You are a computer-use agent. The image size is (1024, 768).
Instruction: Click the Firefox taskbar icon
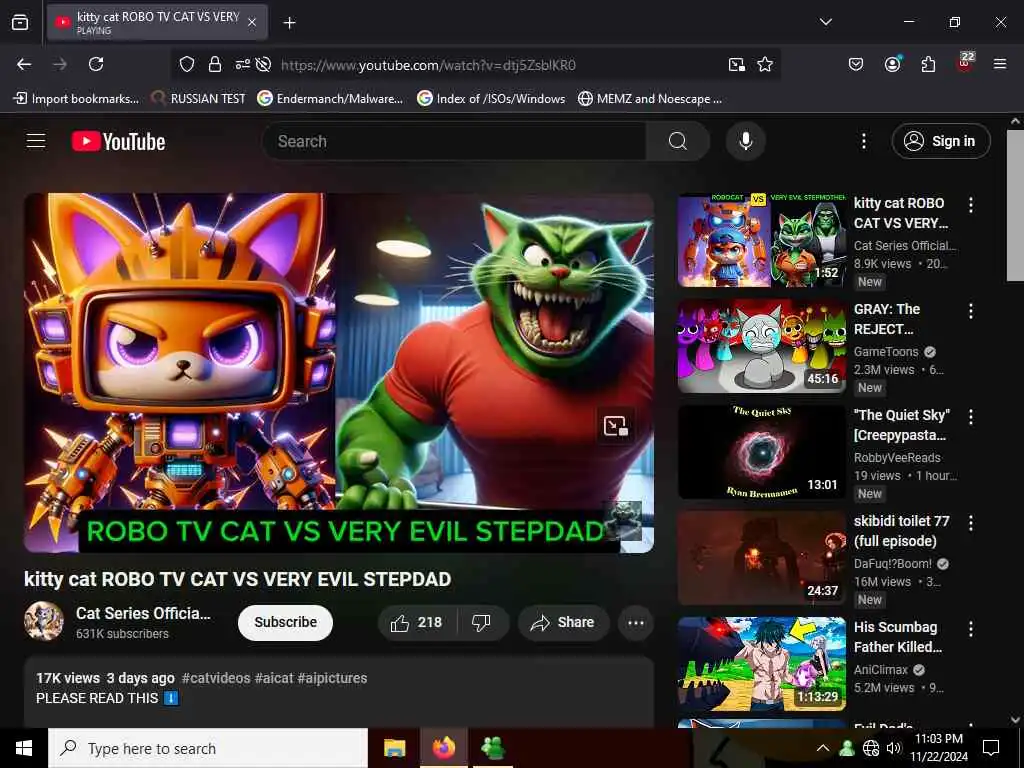click(x=443, y=748)
